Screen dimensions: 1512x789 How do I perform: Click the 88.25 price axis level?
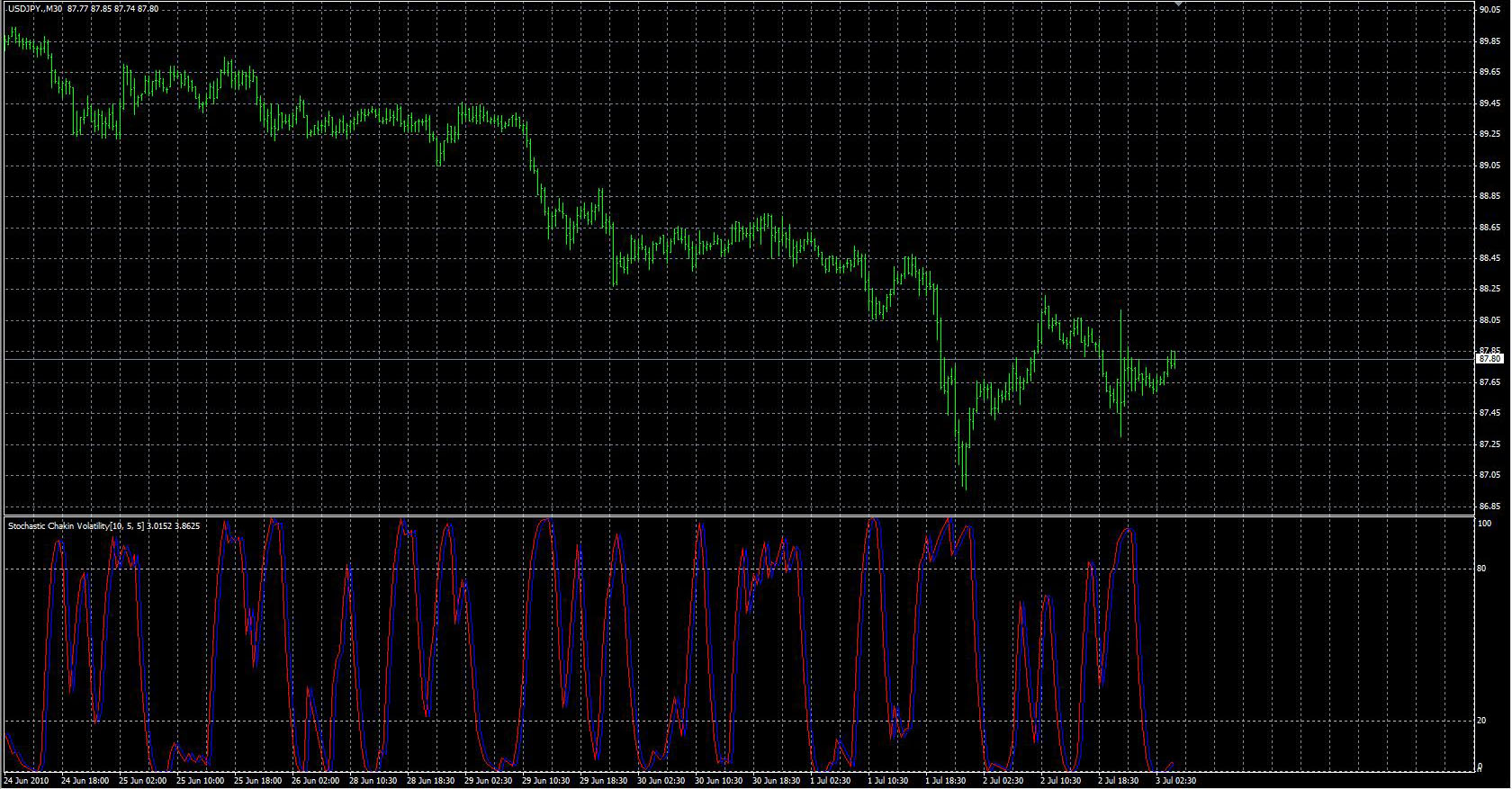[x=1489, y=289]
